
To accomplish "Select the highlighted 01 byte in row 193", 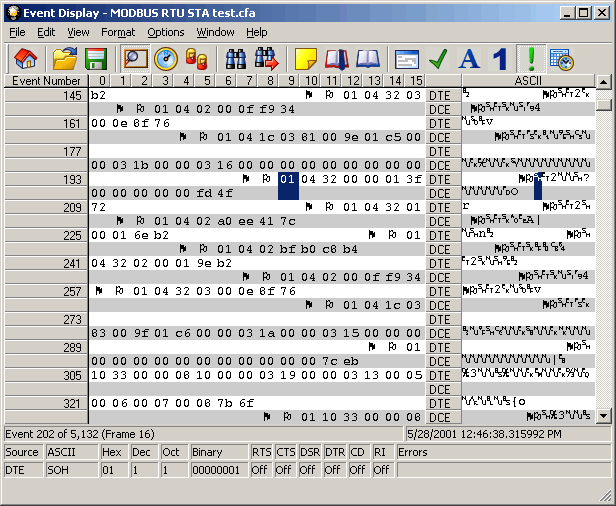I will (x=288, y=179).
